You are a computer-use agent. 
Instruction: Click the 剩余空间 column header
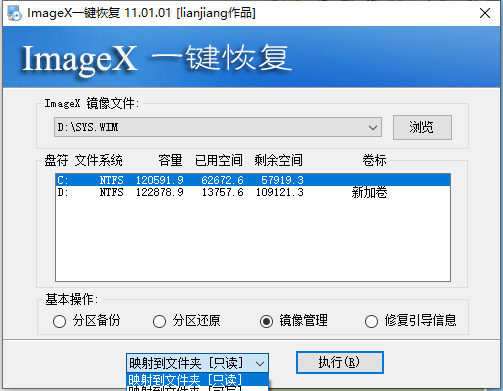(x=279, y=160)
